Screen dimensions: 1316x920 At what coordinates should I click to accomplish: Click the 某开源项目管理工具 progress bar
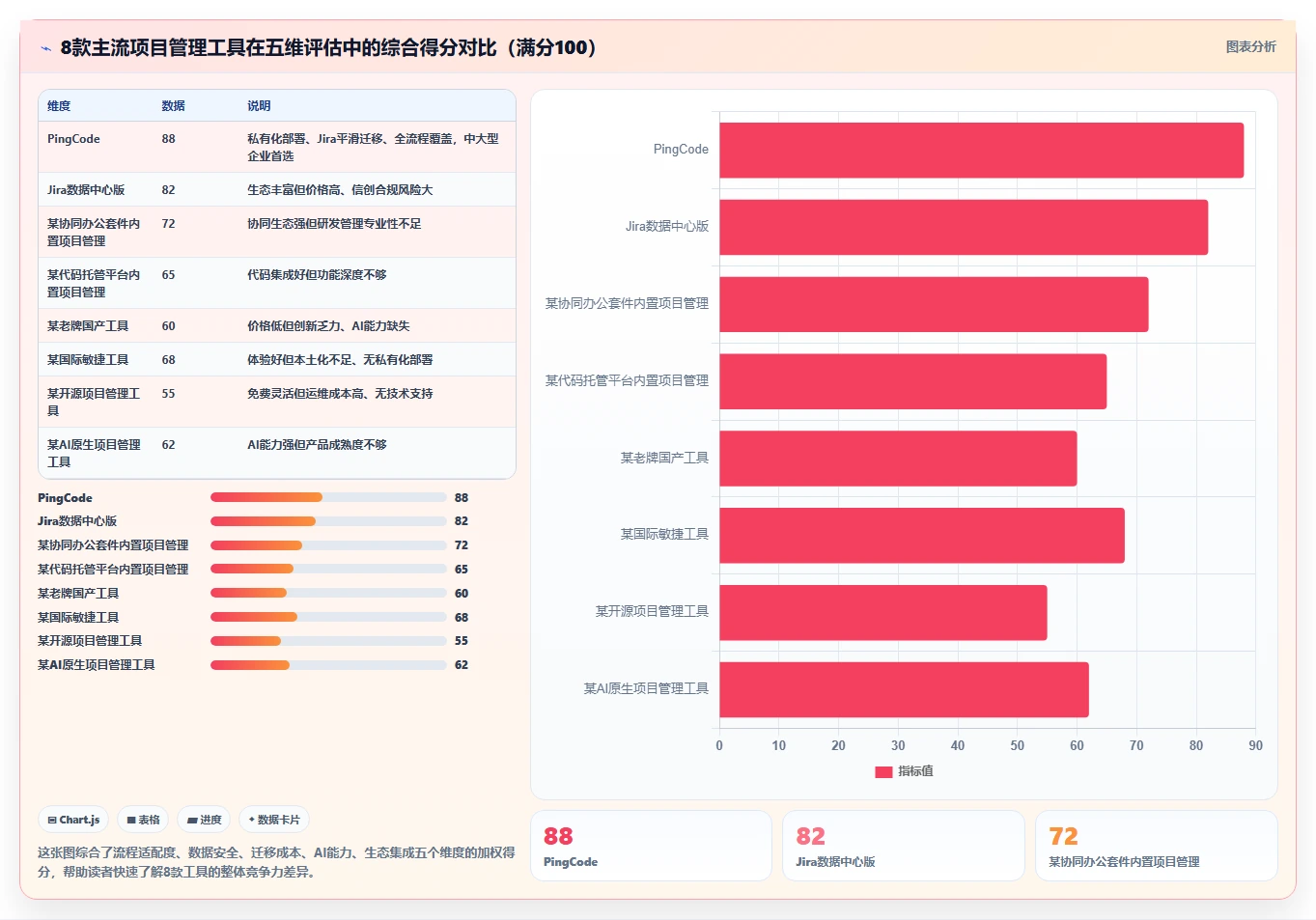tap(328, 641)
